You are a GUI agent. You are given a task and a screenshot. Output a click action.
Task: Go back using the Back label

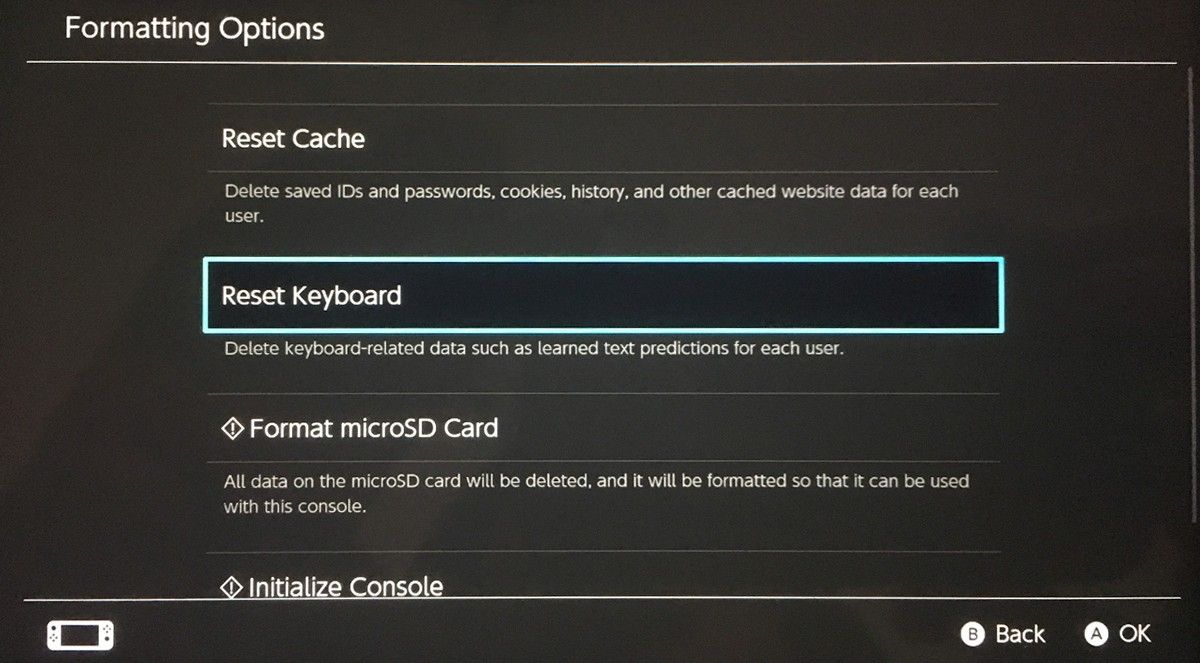point(1019,634)
